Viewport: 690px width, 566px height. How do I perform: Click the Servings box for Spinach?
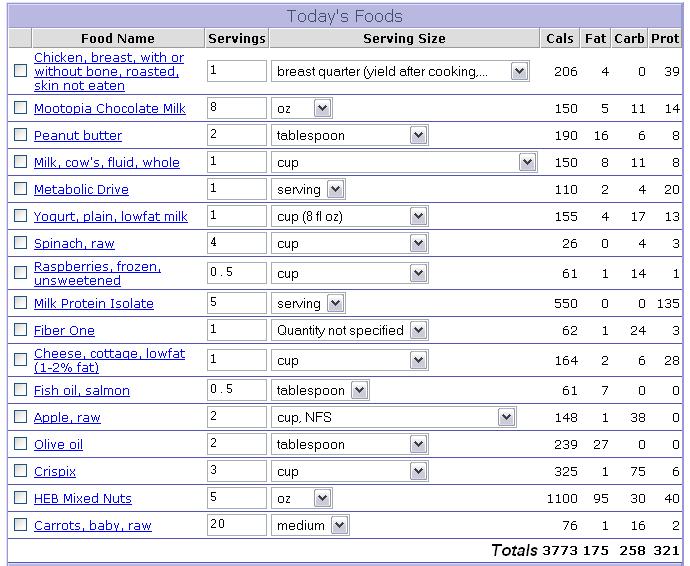pos(236,243)
